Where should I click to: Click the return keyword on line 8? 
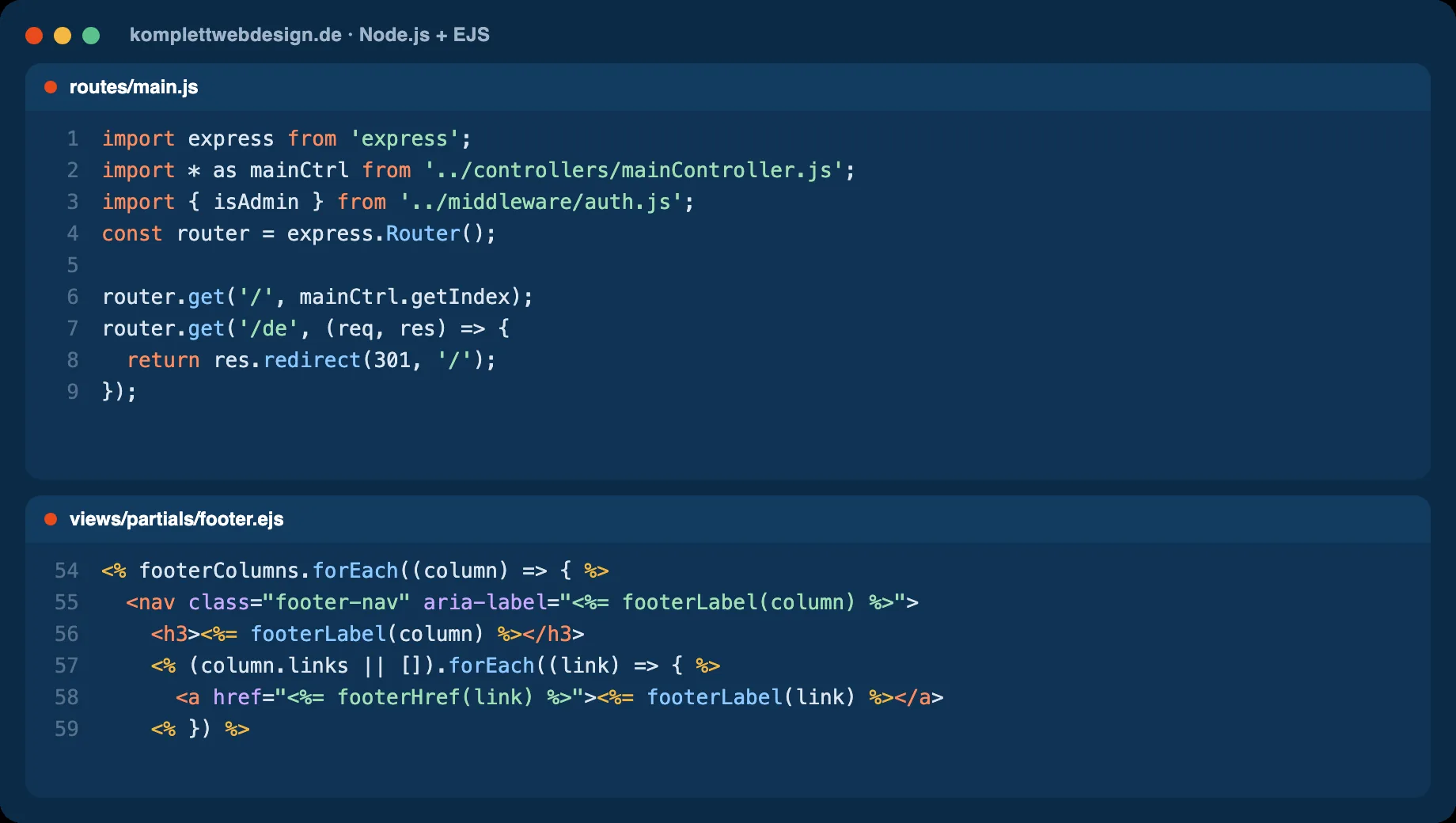click(163, 360)
